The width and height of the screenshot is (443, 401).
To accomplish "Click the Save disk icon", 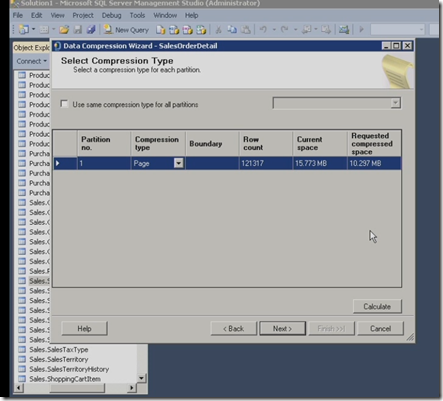I will [x=78, y=30].
